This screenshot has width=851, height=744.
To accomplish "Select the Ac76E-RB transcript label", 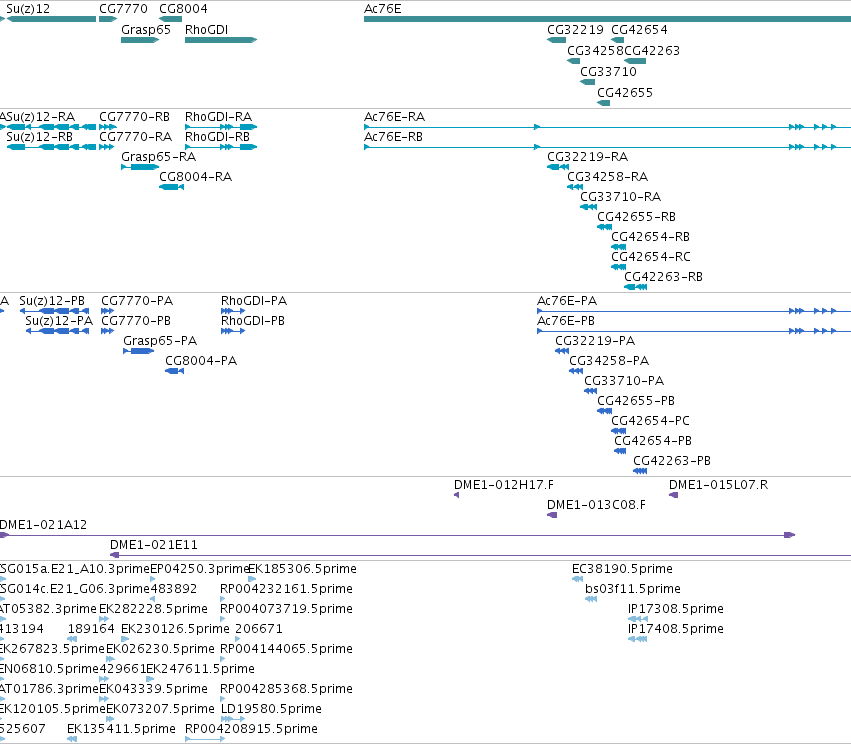I will pos(393,137).
